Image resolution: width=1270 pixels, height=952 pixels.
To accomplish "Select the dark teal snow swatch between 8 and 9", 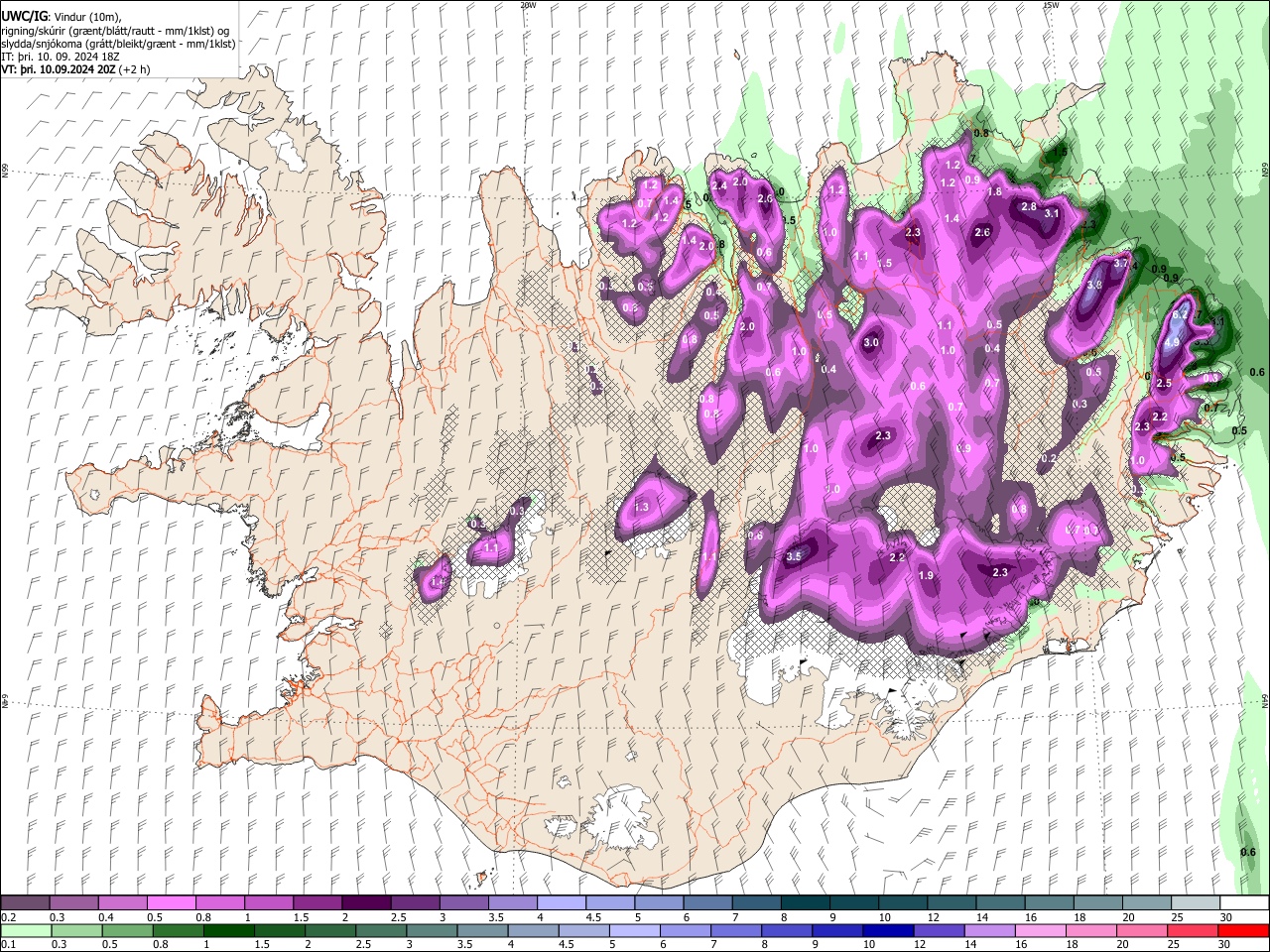I will (x=806, y=903).
